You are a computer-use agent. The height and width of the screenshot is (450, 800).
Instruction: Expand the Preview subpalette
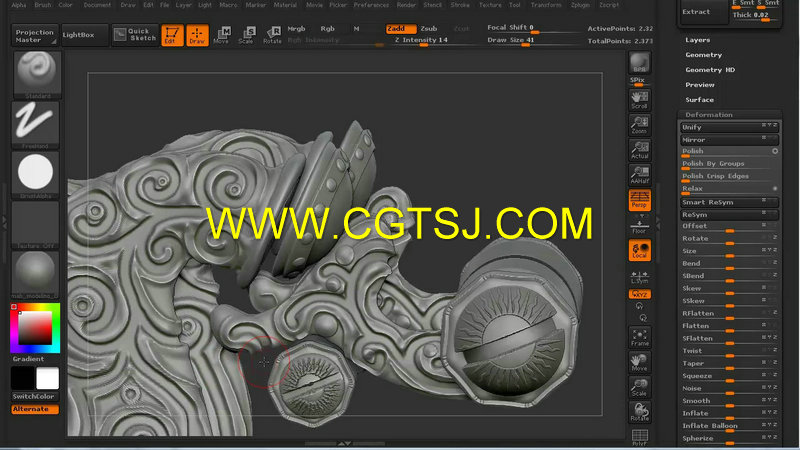700,85
